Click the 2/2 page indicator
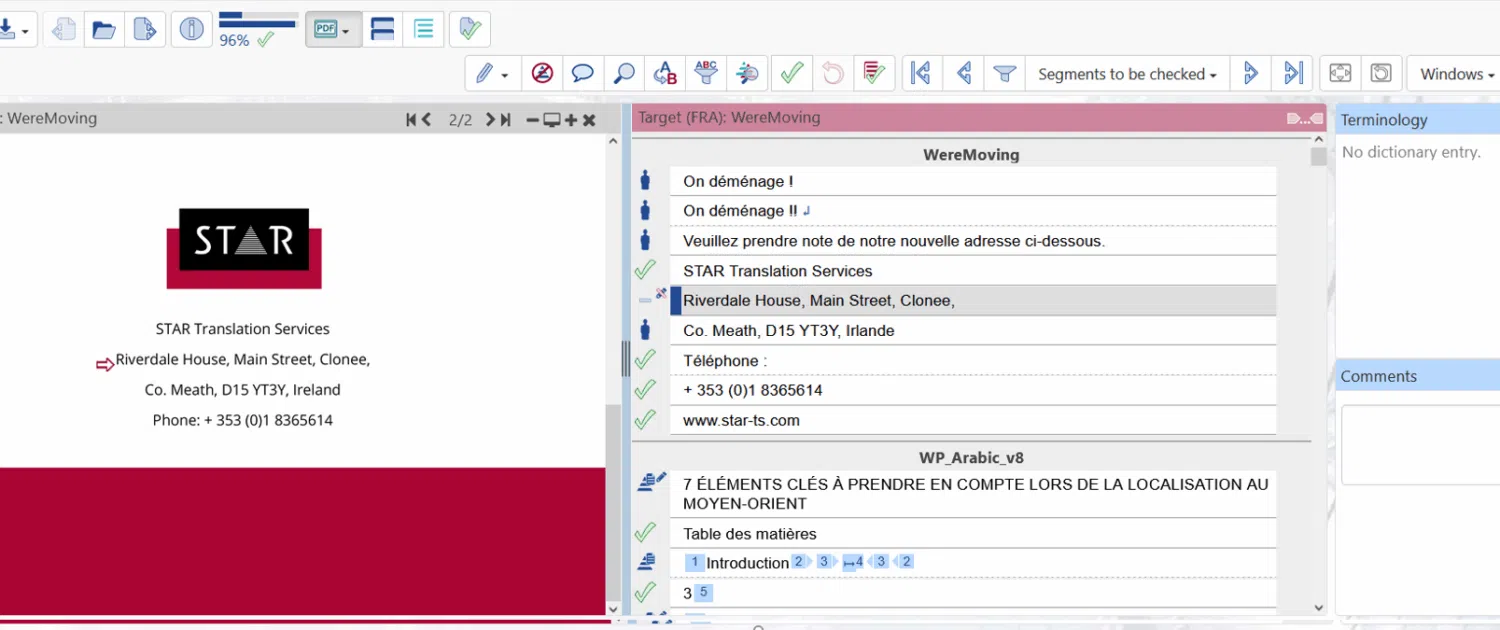This screenshot has height=630, width=1500. click(460, 120)
